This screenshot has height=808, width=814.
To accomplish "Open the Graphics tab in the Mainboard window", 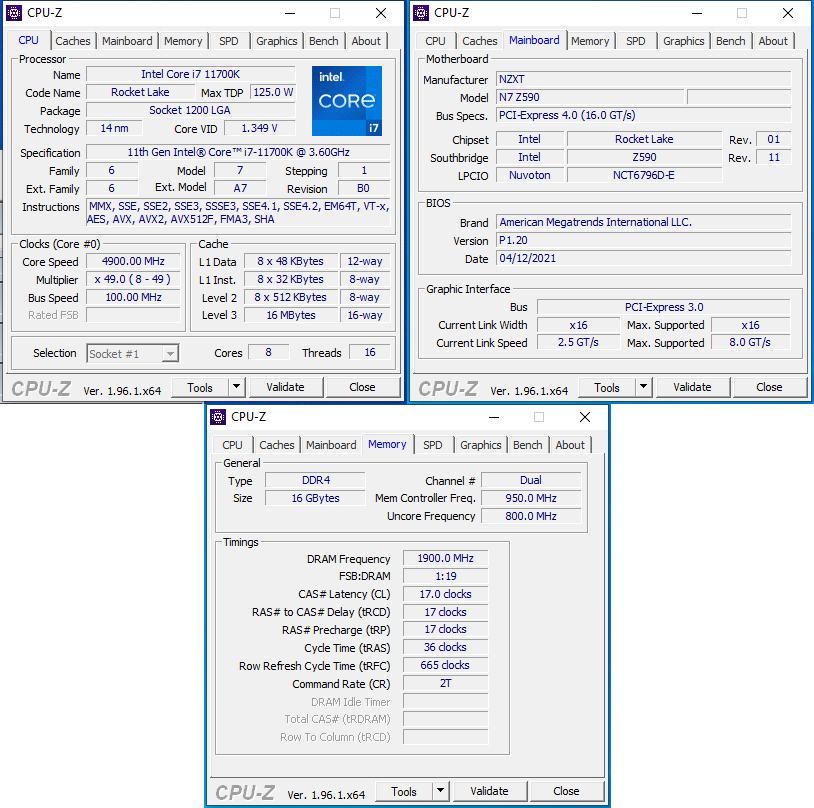I will 684,41.
